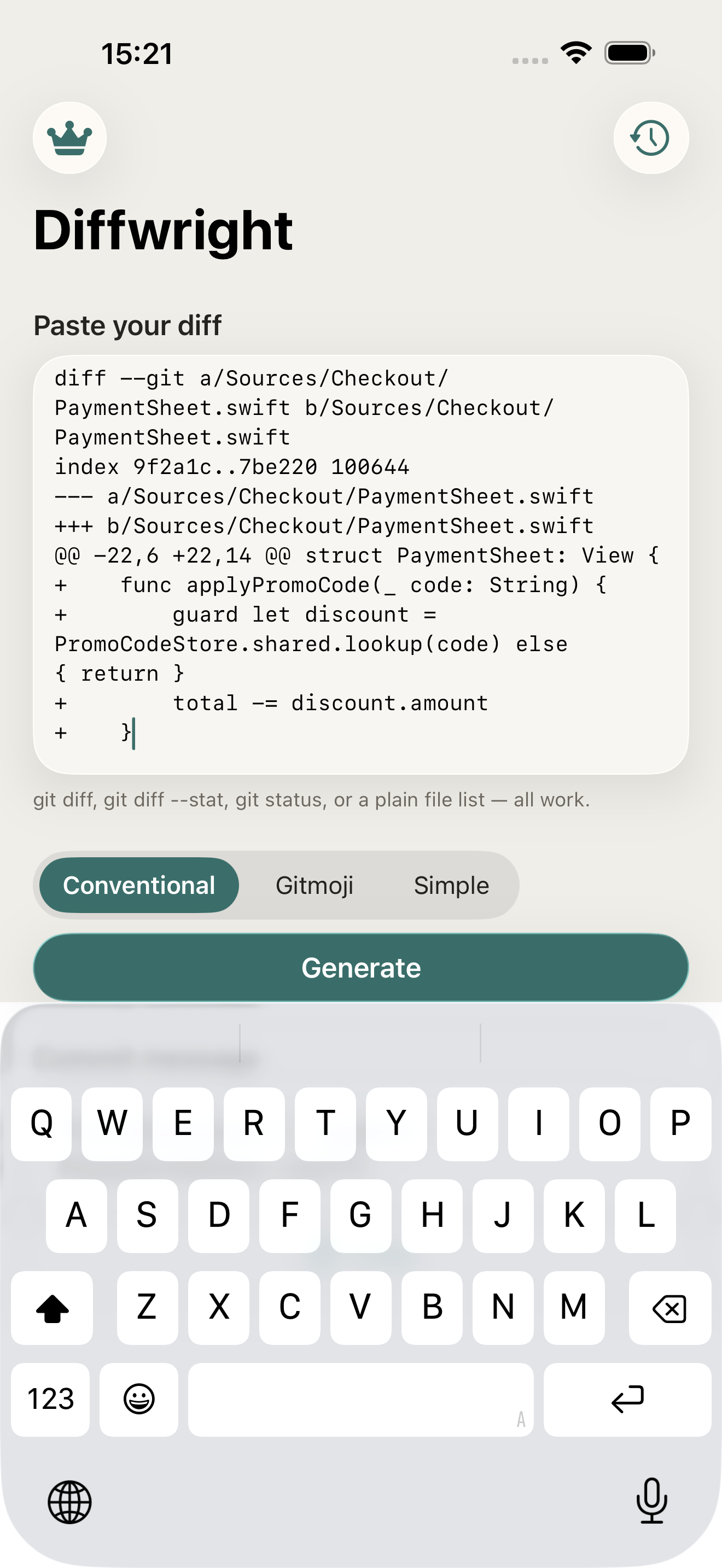722x1568 pixels.
Task: Tap the O key
Action: pos(609,1124)
